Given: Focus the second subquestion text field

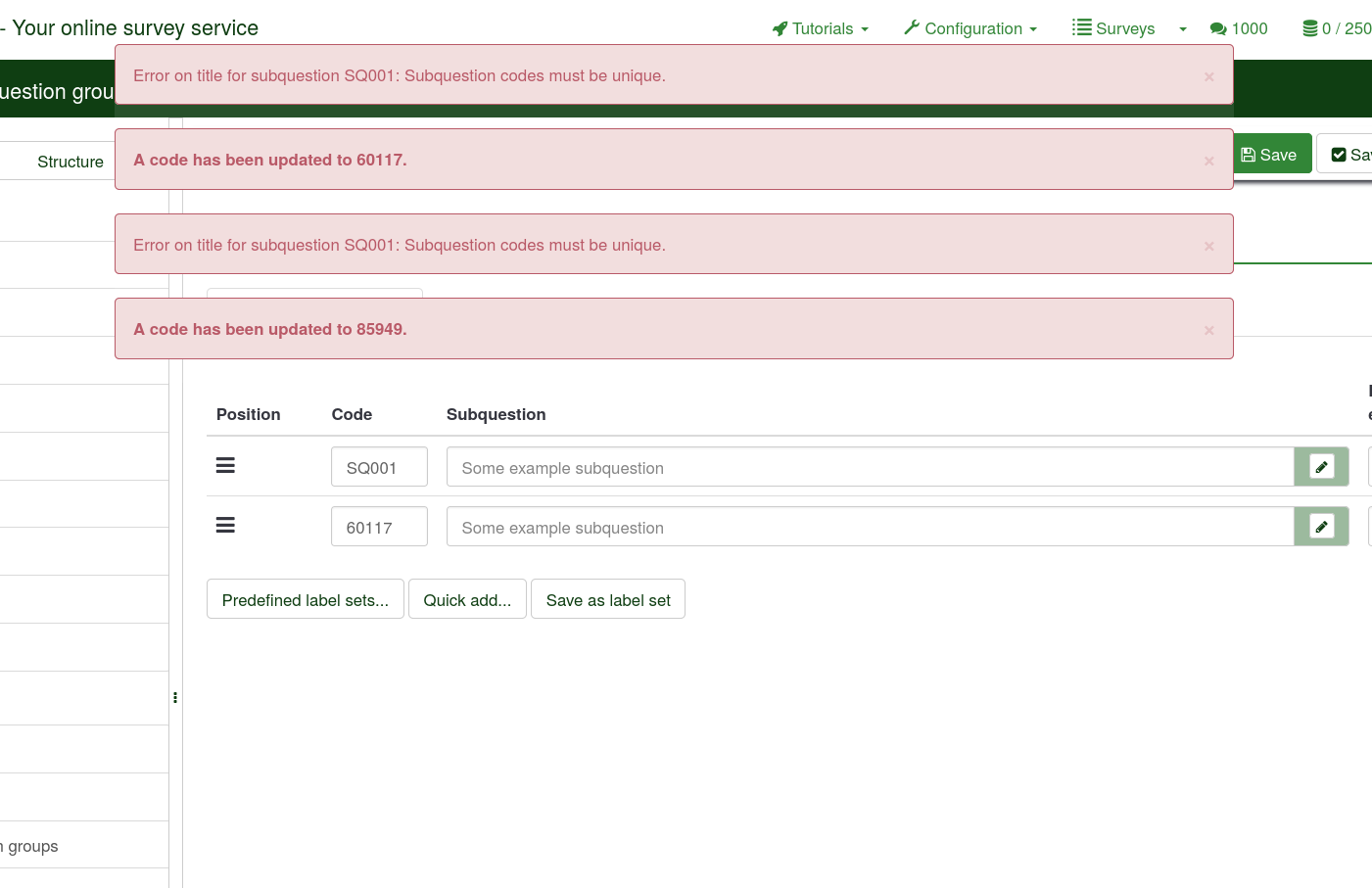Looking at the screenshot, I should (870, 527).
